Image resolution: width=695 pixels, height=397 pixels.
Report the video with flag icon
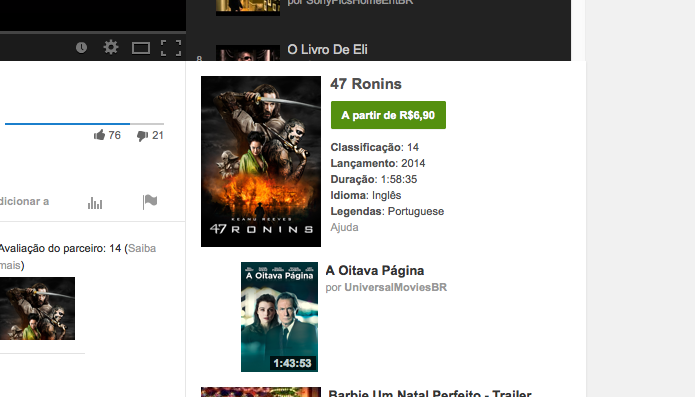click(x=150, y=202)
